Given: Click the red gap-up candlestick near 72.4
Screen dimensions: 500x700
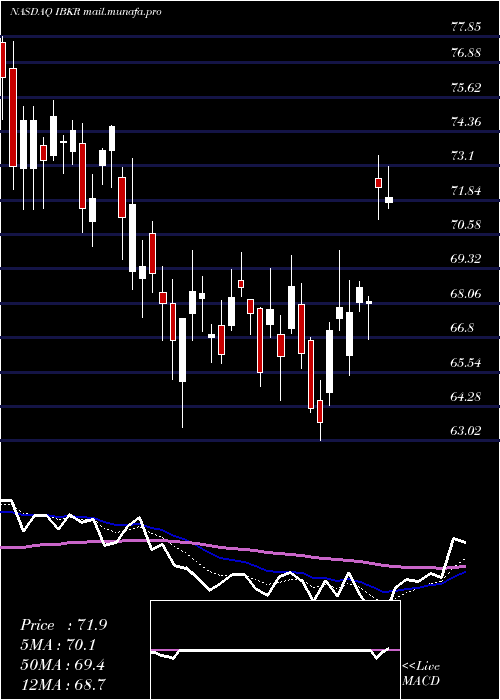Looking at the screenshot, I should click(x=379, y=183).
